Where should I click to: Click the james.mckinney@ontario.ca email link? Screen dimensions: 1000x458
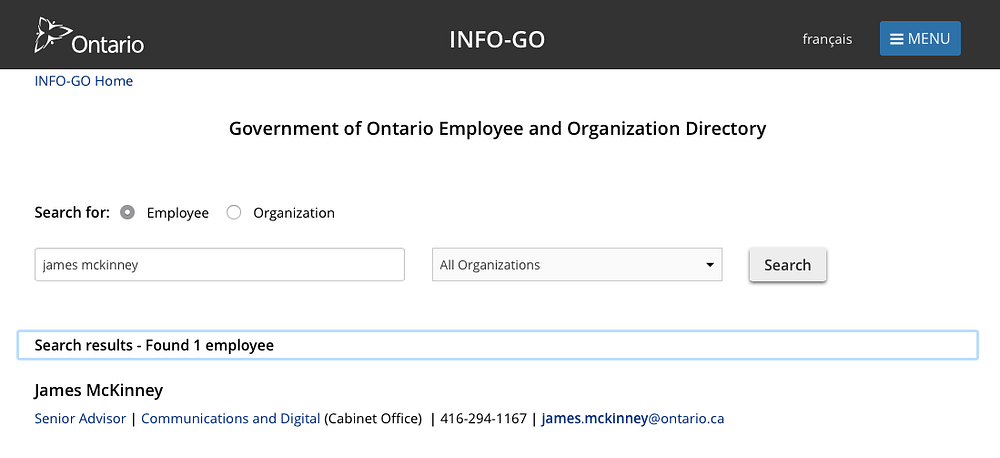point(633,419)
